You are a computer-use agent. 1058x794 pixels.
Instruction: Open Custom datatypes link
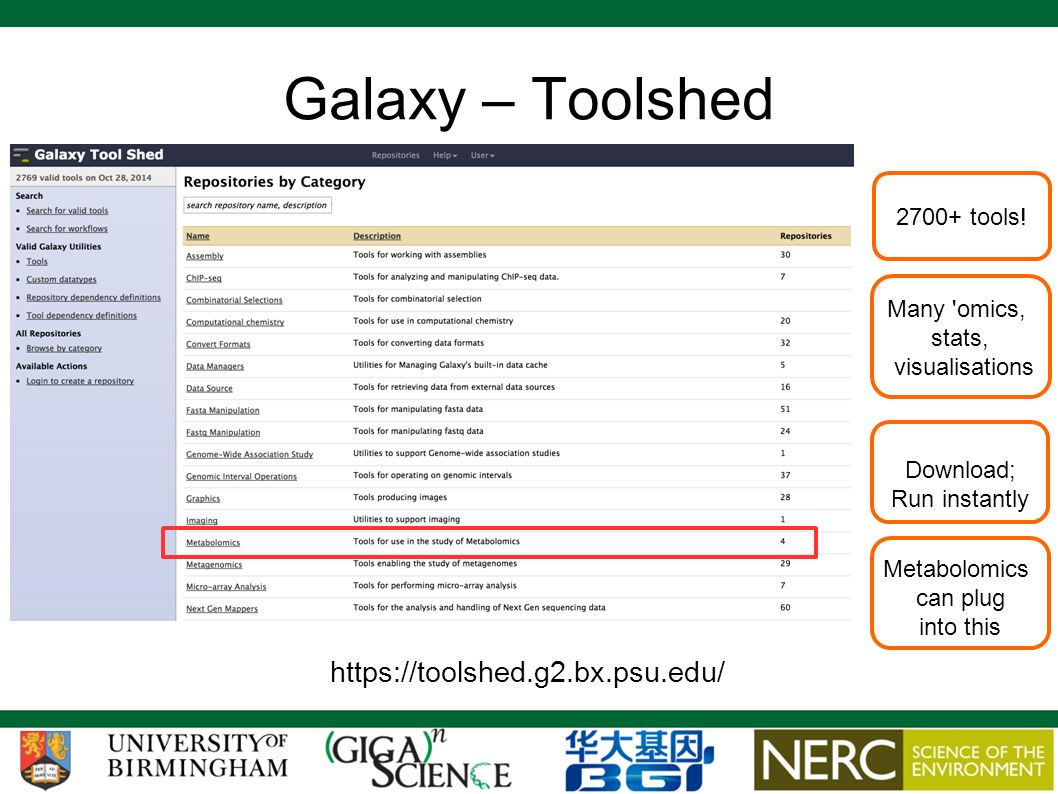(x=61, y=279)
